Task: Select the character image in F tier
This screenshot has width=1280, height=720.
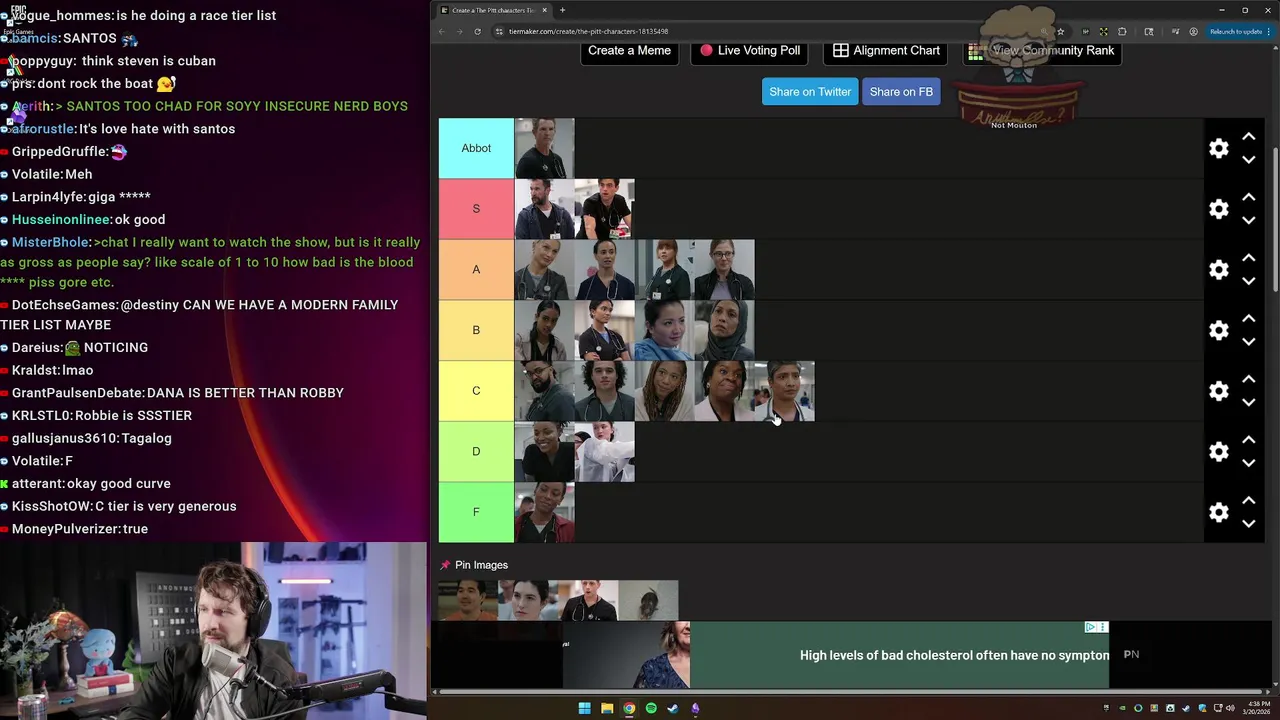Action: 545,512
